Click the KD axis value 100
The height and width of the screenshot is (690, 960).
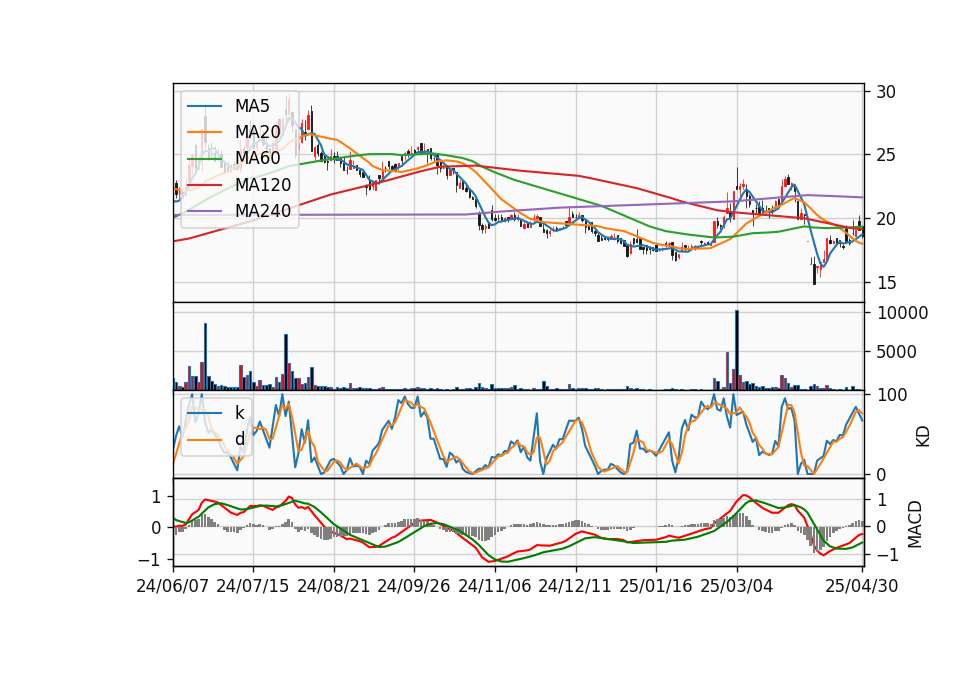[x=892, y=395]
